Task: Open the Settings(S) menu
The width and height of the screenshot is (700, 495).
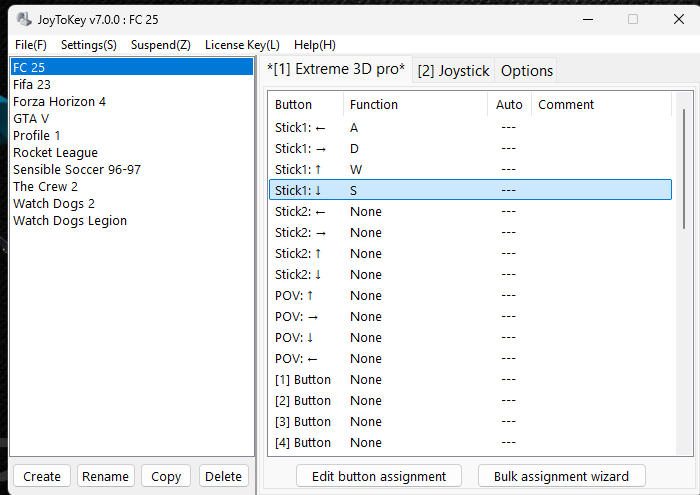Action: tap(88, 45)
